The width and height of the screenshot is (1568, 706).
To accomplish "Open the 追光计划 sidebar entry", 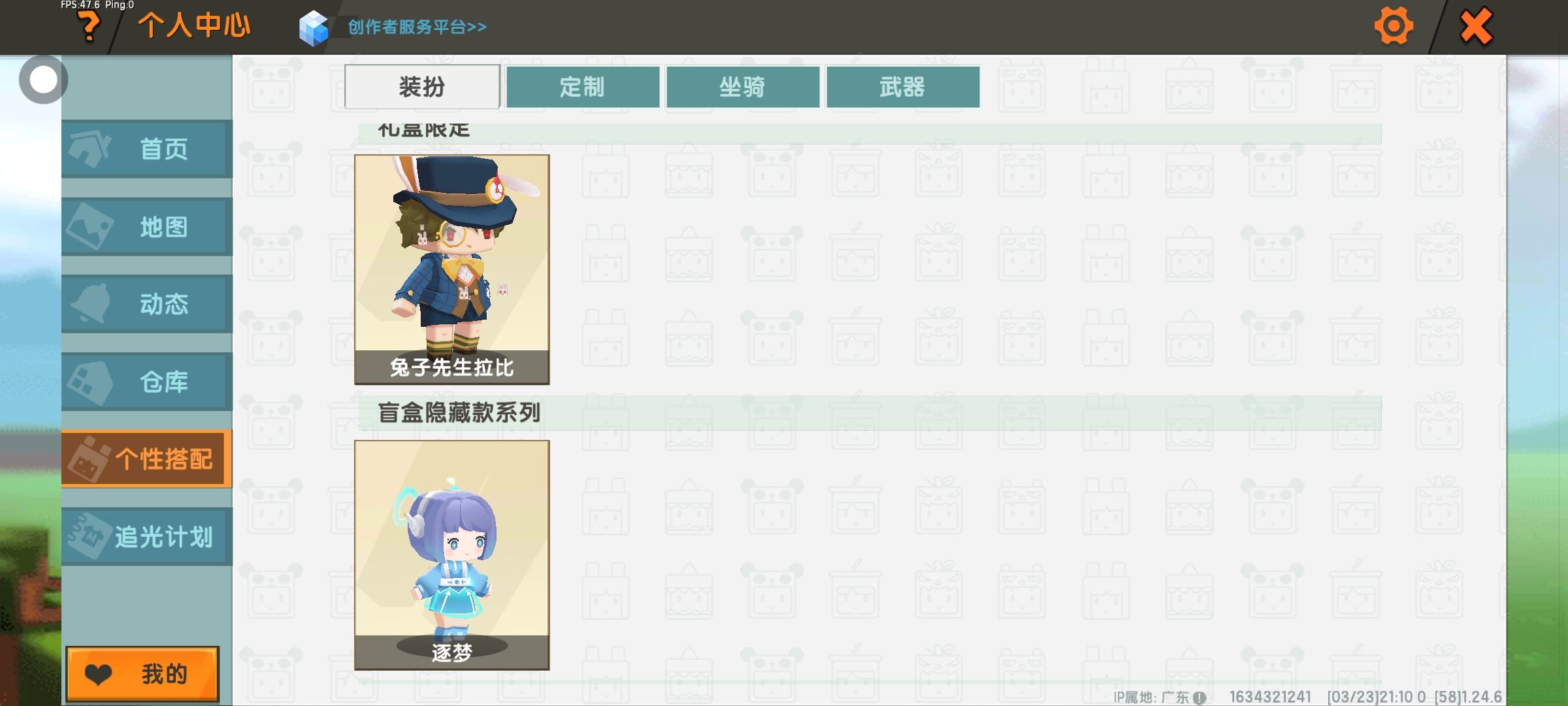I will coord(147,537).
